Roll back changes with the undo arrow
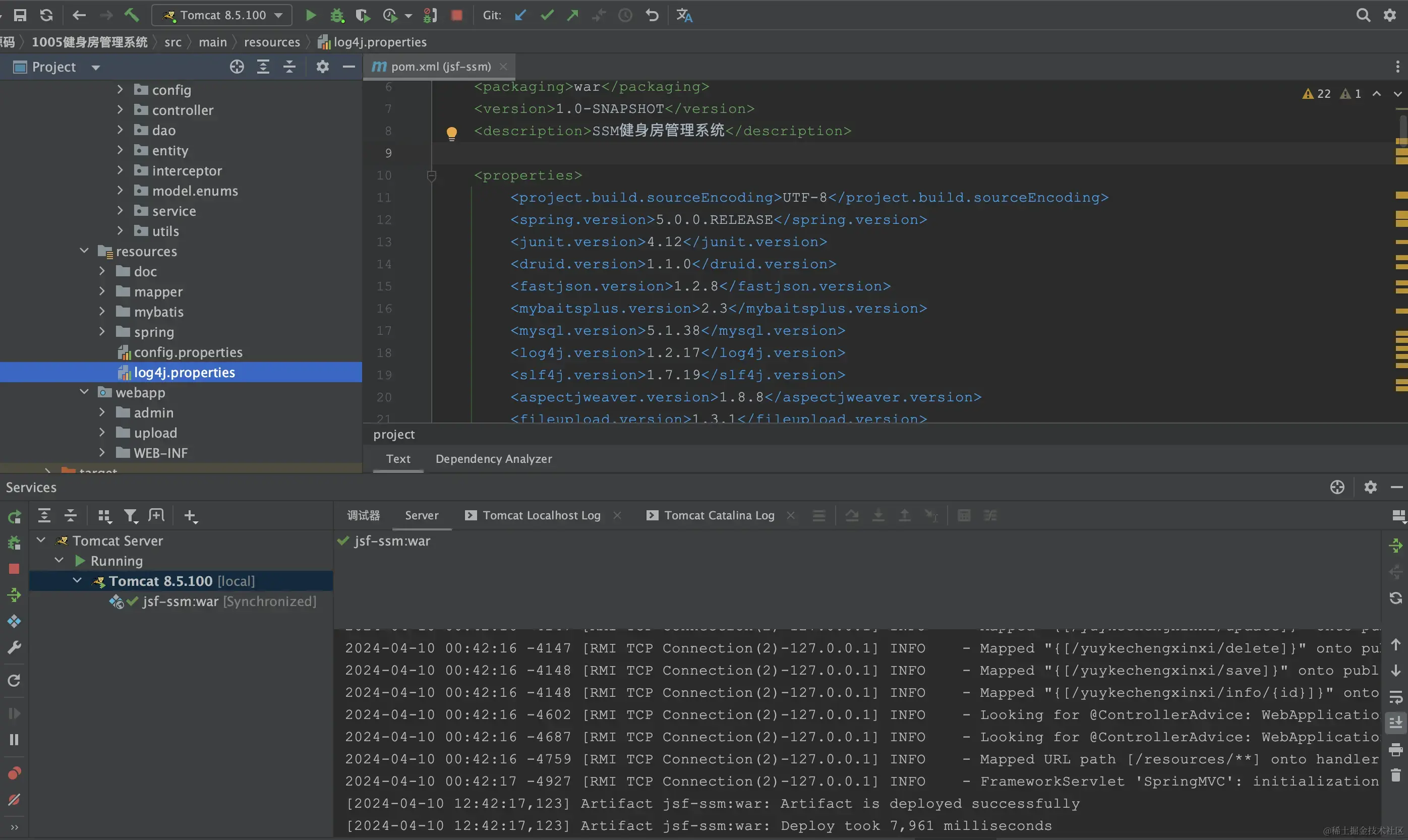1408x840 pixels. point(652,15)
